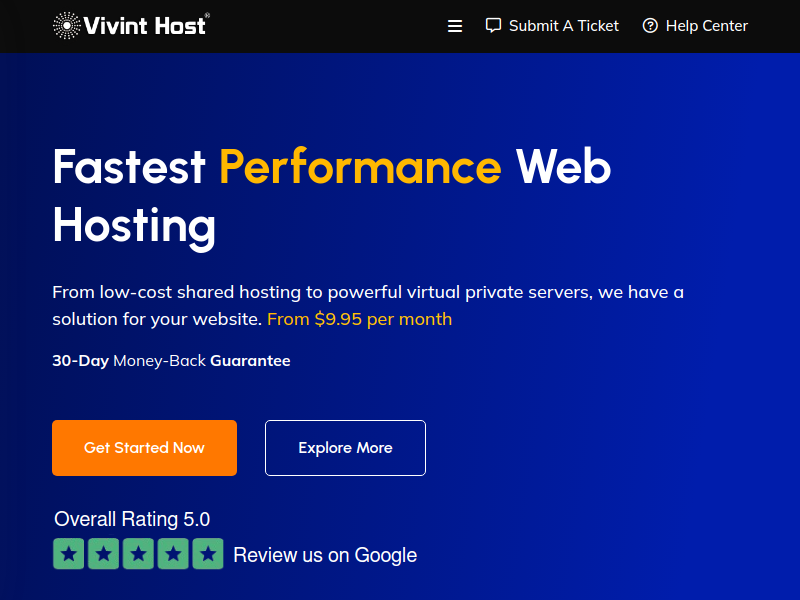
Task: Click the fourth green rating star
Action: (173, 554)
